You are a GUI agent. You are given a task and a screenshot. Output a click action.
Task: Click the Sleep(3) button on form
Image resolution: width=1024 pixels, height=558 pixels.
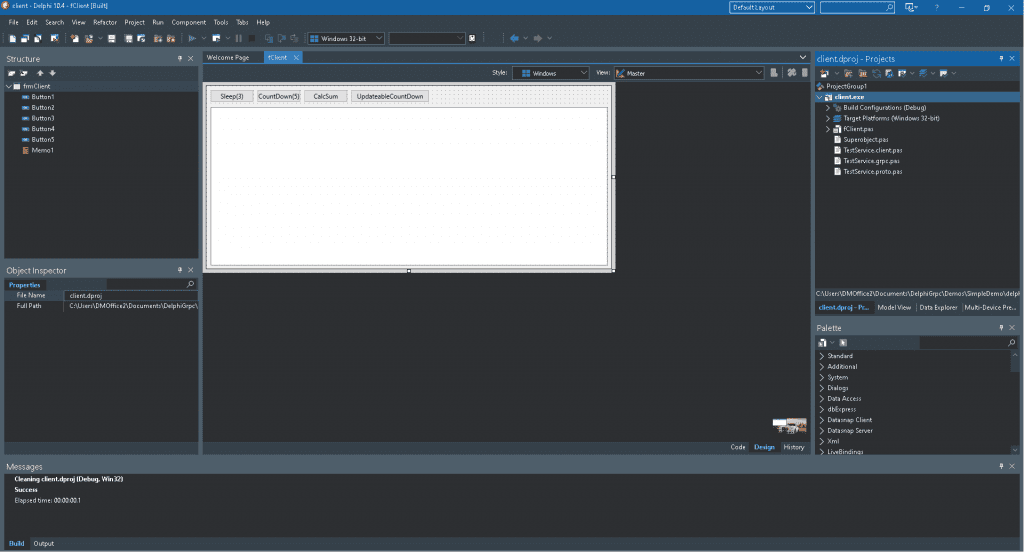click(x=232, y=96)
